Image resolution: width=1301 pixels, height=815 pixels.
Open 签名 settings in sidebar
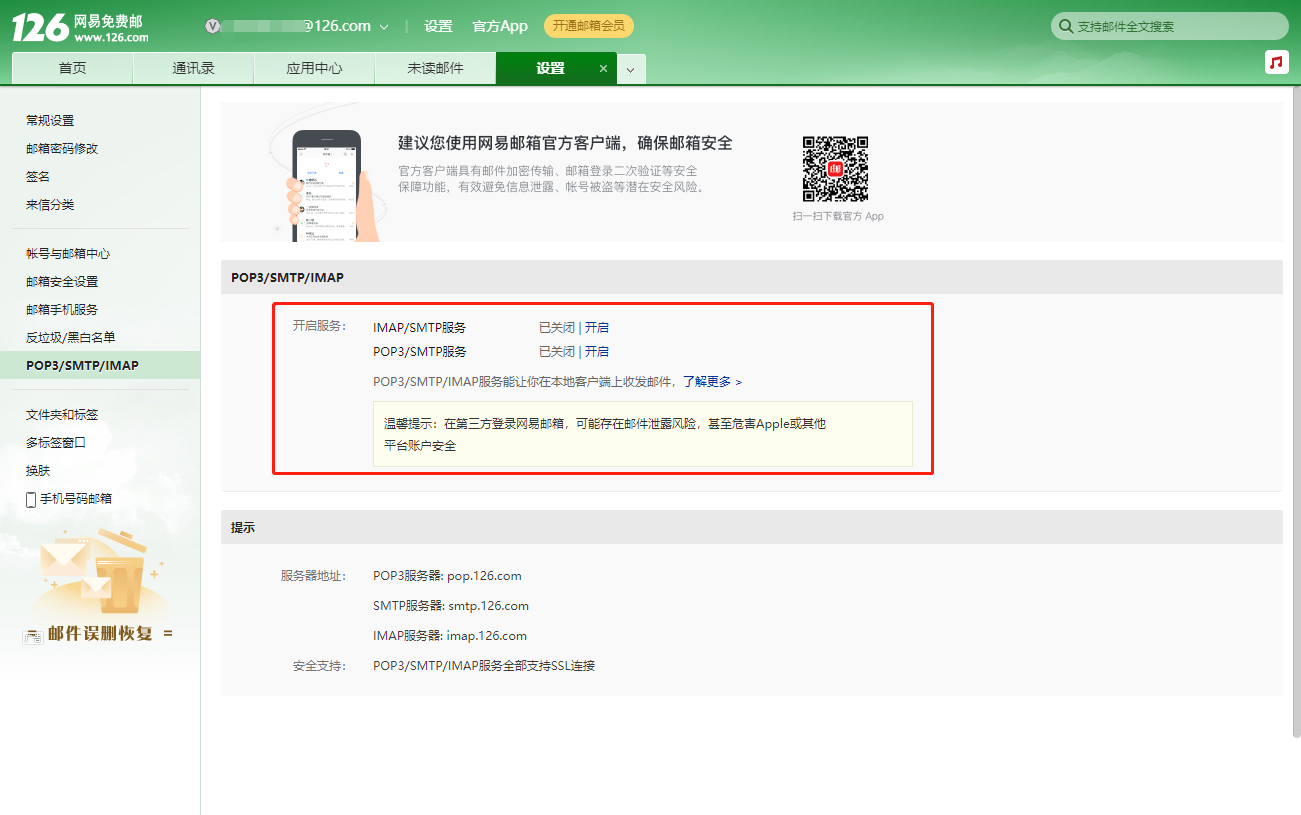[x=38, y=176]
